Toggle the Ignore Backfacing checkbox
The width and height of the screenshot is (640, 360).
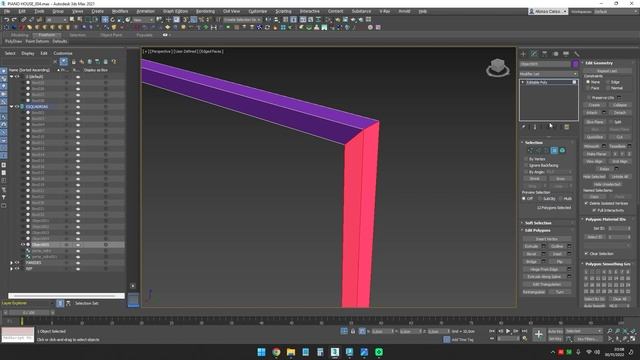point(526,165)
